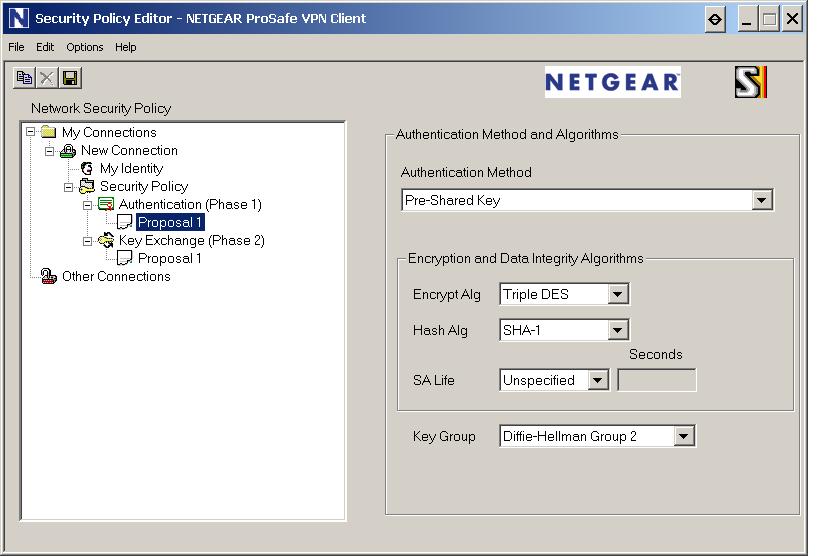Select My Connections in the tree
Screen dimensions: 840x556
(109, 132)
